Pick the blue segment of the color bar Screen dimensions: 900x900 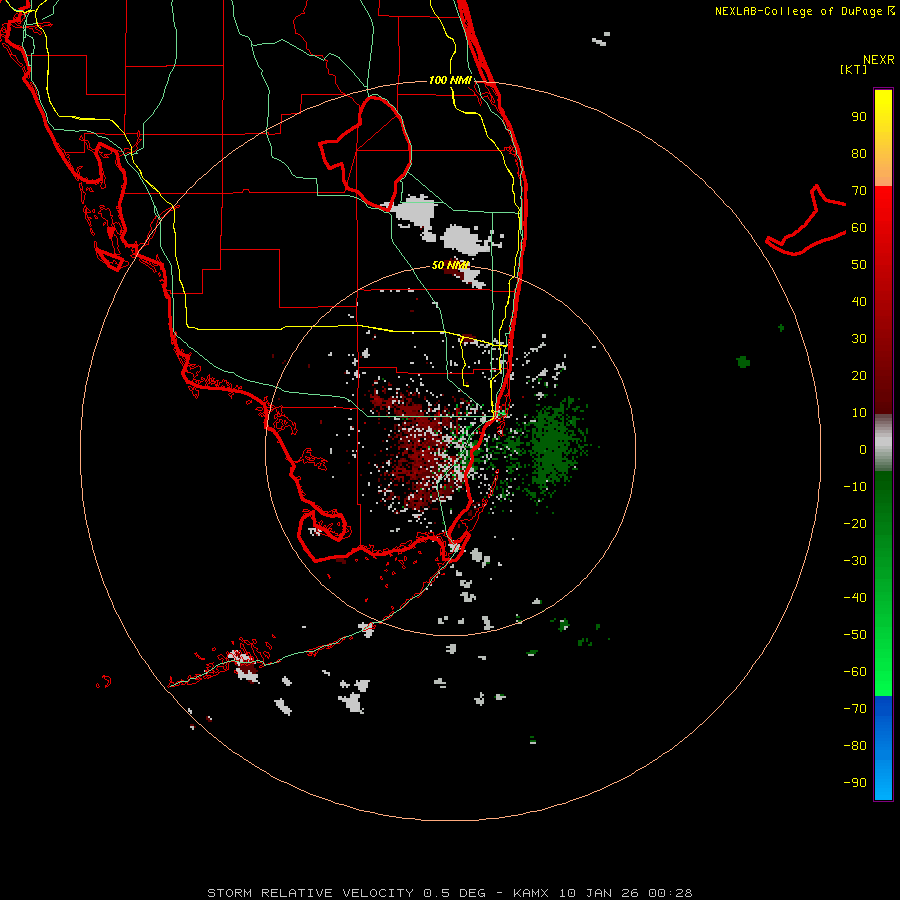tap(883, 748)
